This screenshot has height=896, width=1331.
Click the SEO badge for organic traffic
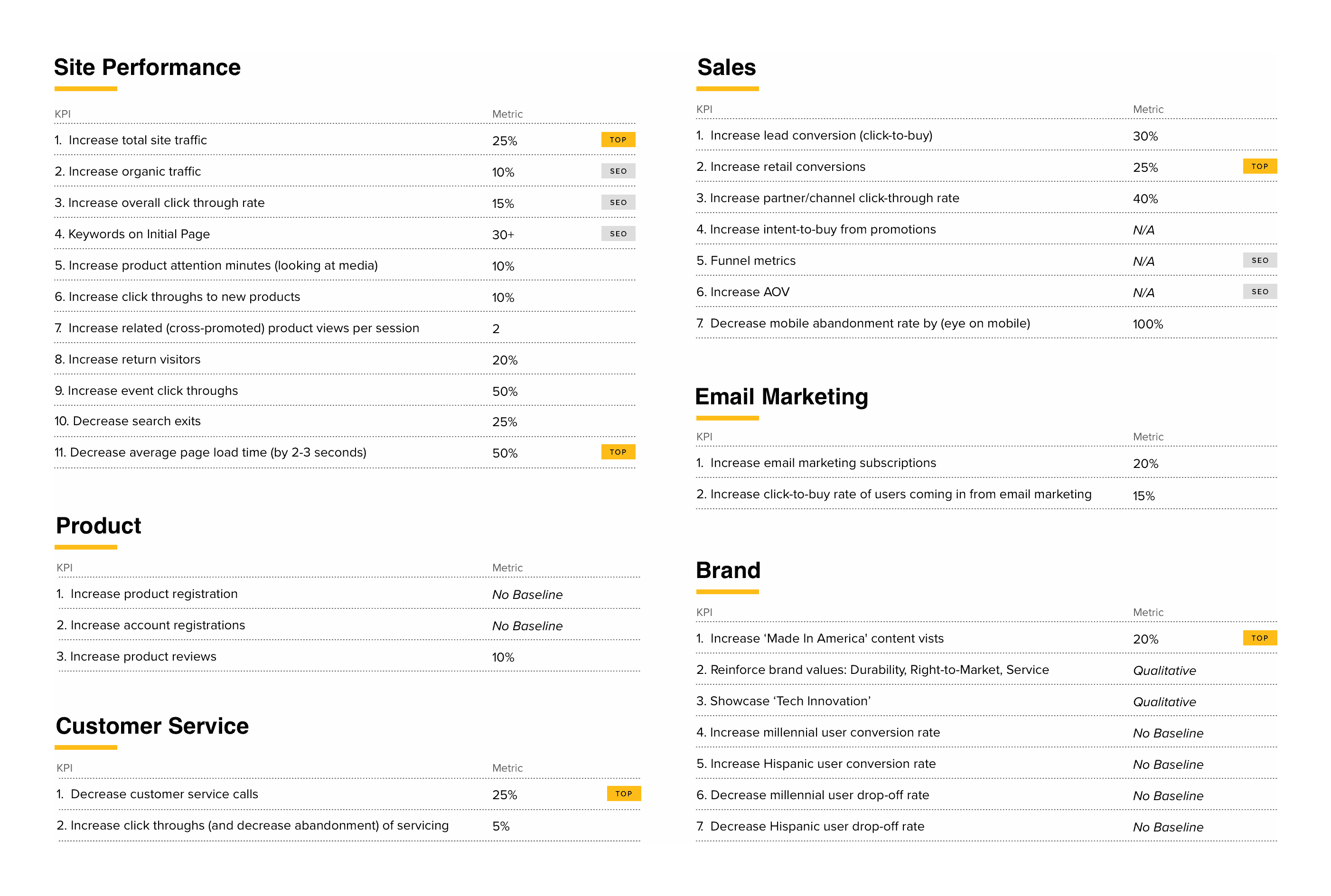click(x=618, y=171)
